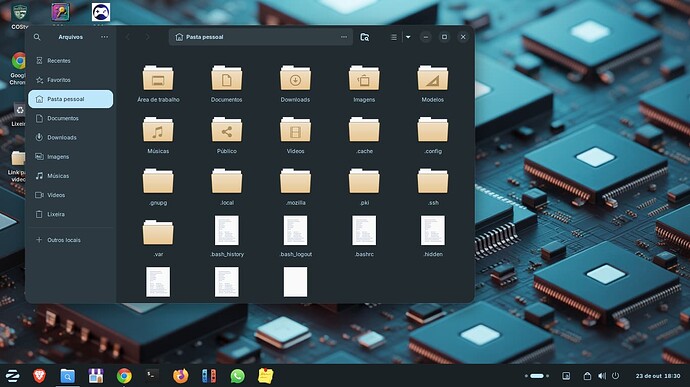
Task: Open the sticky notes app in the taskbar
Action: [265, 376]
